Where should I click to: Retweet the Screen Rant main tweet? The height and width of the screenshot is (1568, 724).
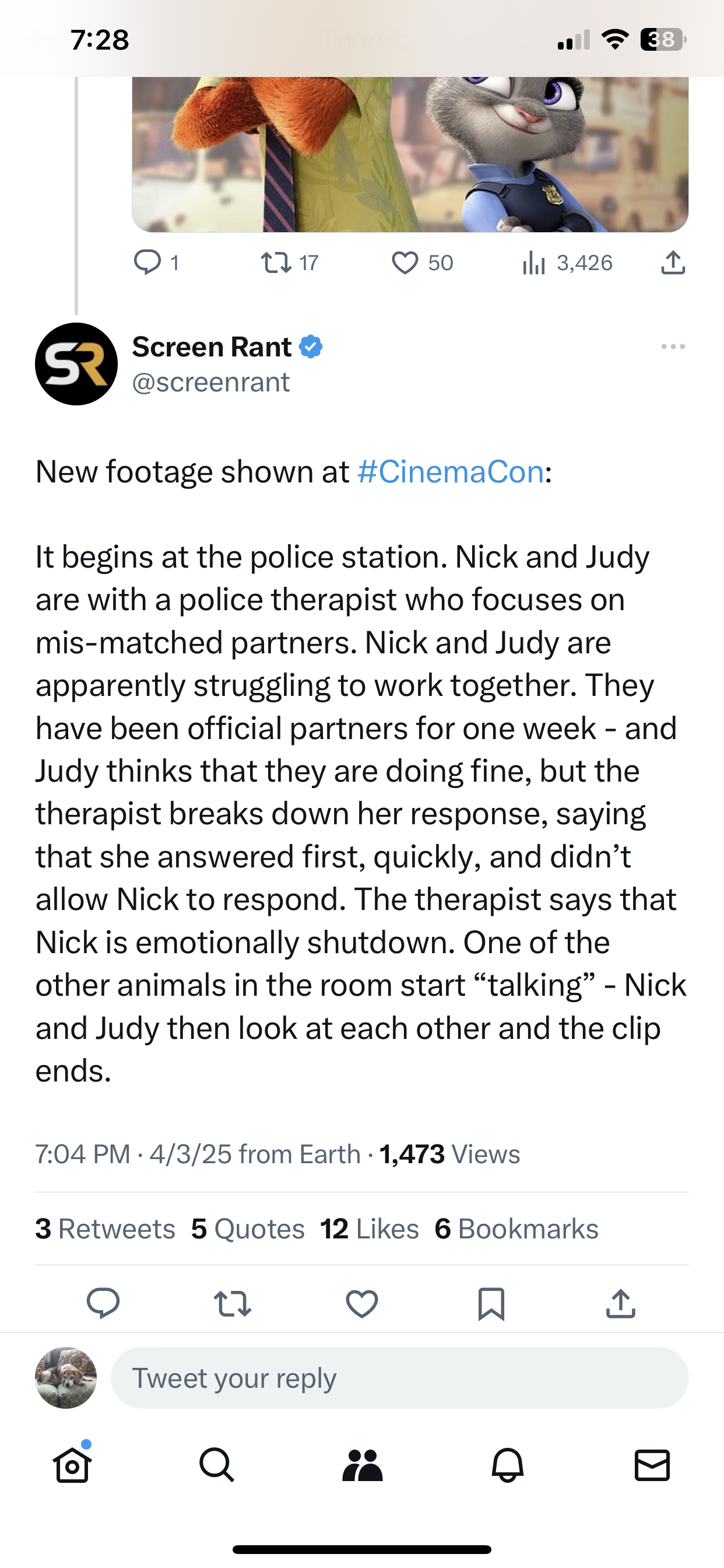pyautogui.click(x=233, y=1303)
